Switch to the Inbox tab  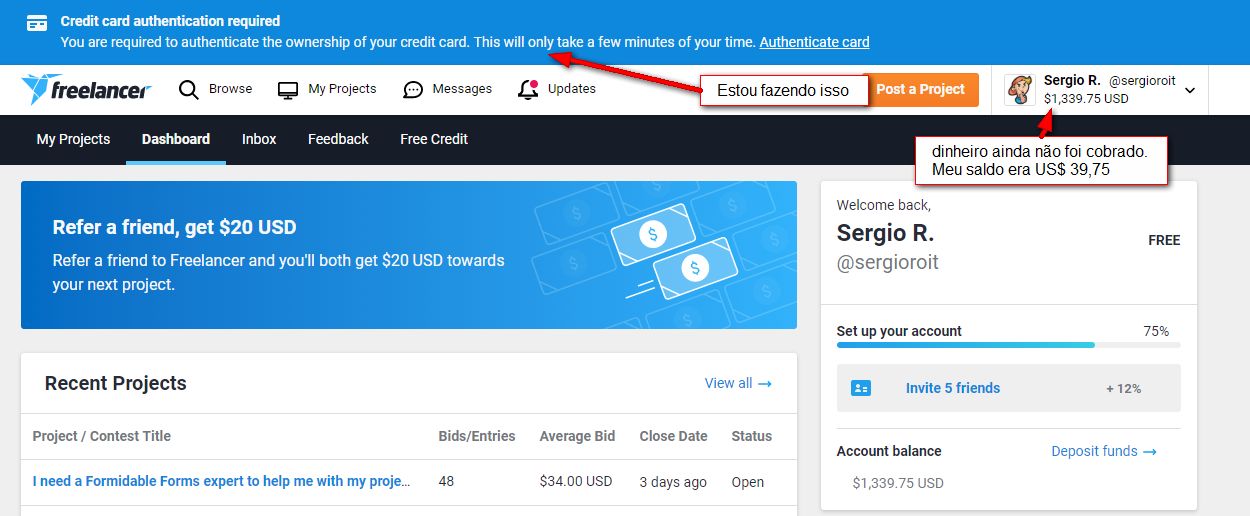259,139
